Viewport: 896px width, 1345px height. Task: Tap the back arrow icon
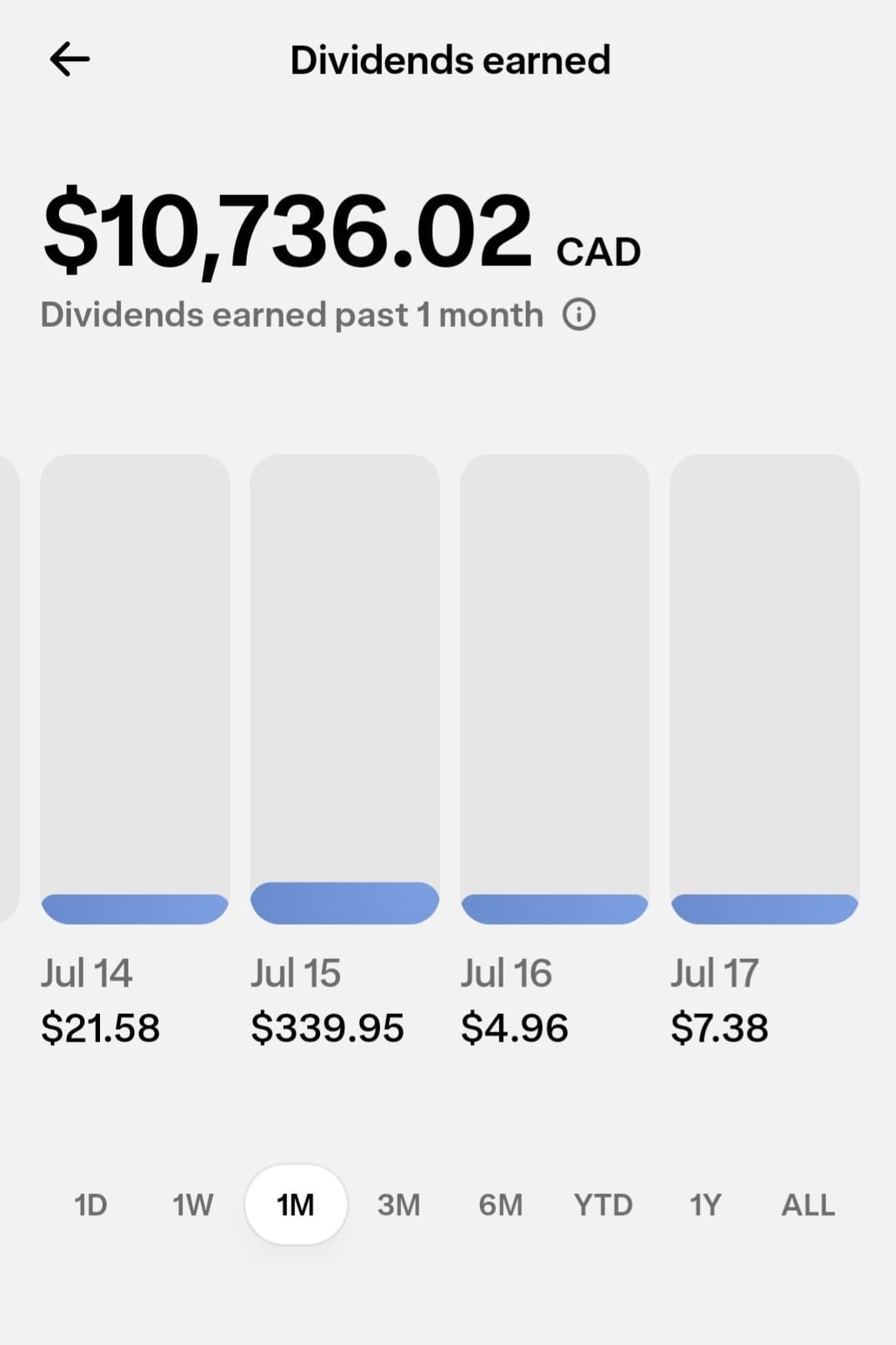[69, 60]
